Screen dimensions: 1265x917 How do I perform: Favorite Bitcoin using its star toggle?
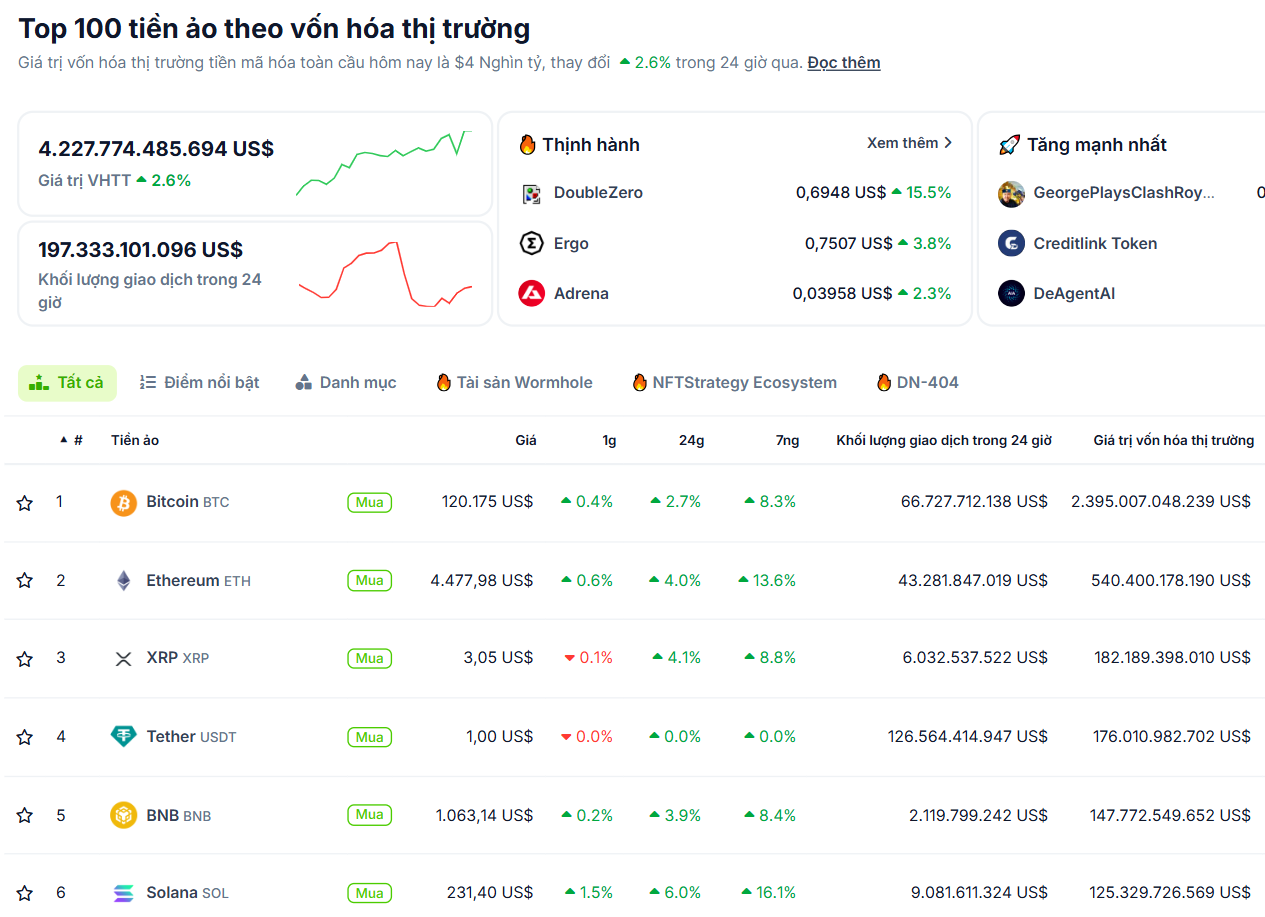click(x=24, y=502)
